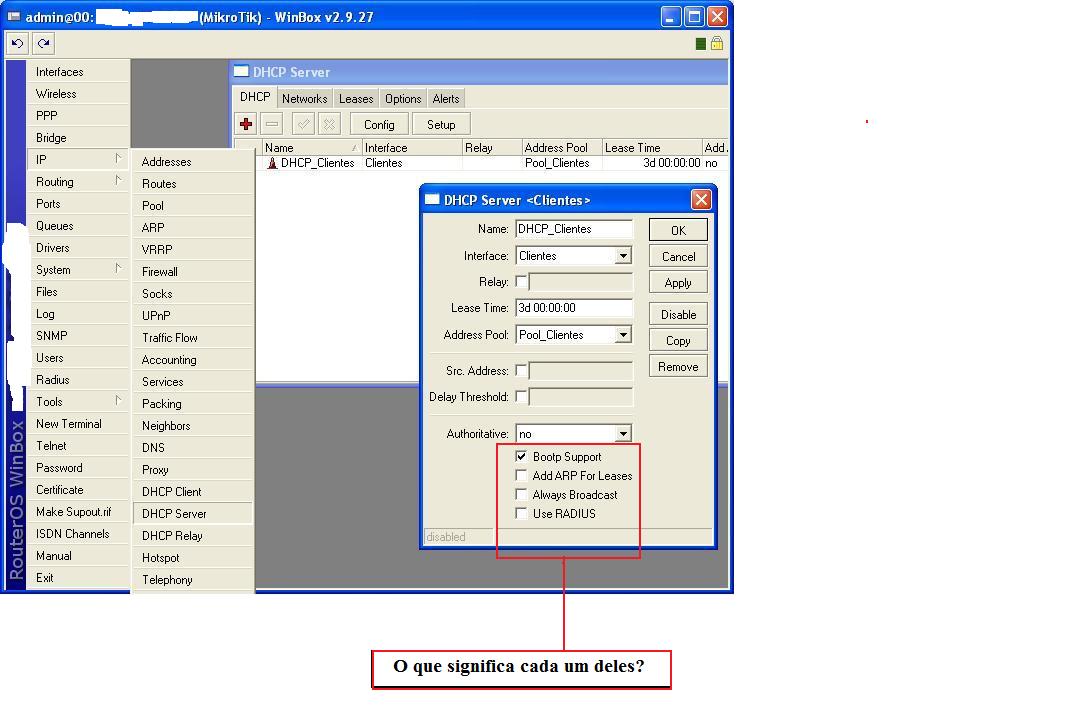Click the Name input field
Image resolution: width=1090 pixels, height=723 pixels.
tap(574, 229)
